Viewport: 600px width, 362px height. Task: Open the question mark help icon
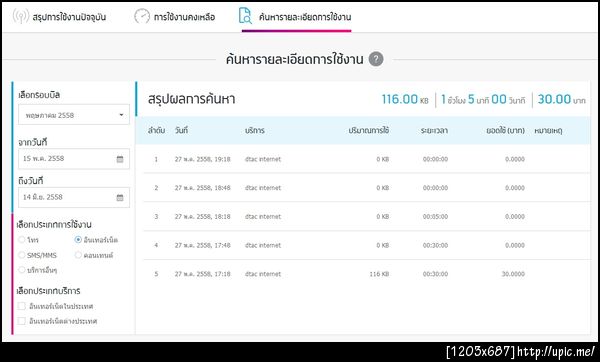point(376,59)
